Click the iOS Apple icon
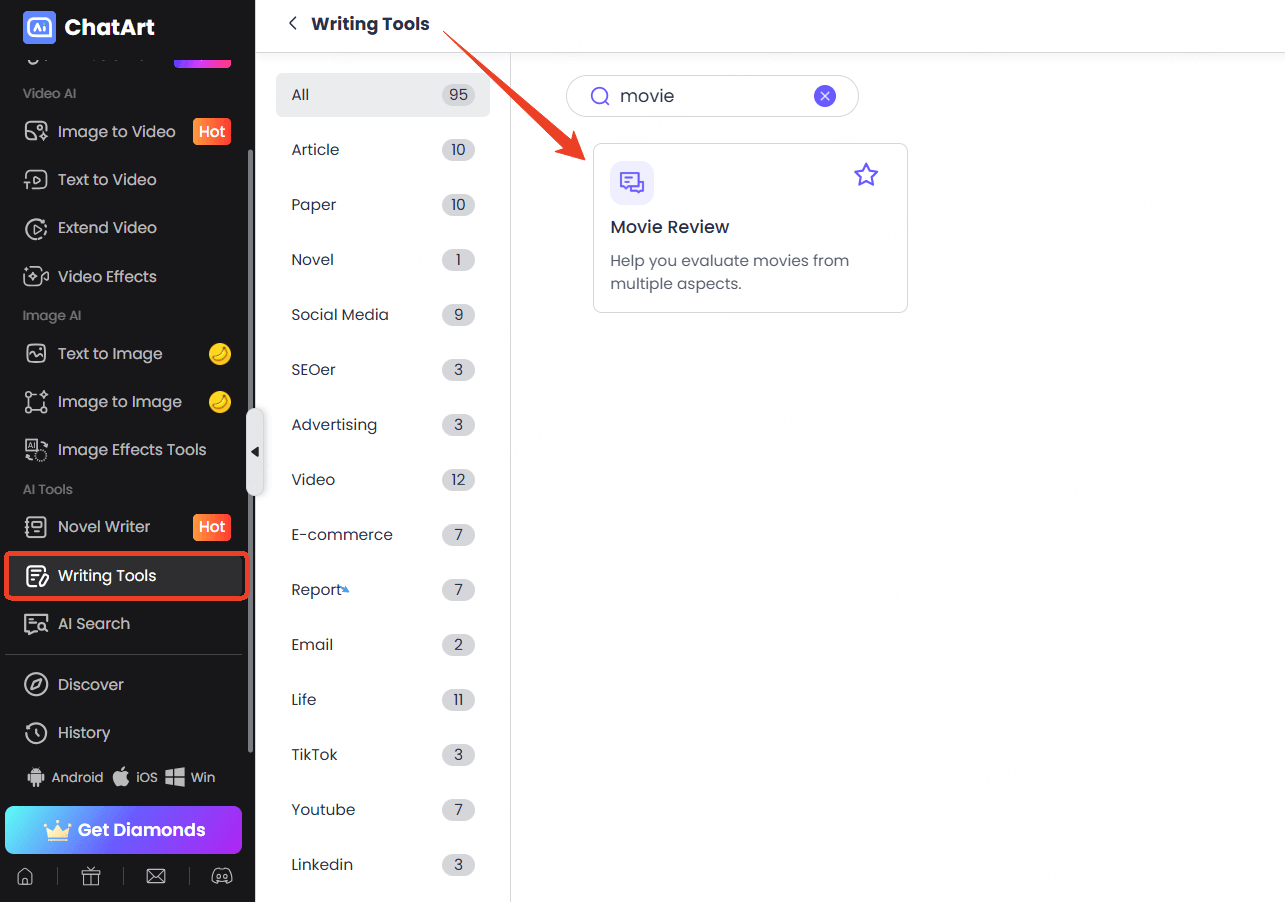This screenshot has width=1285, height=902. (x=121, y=777)
